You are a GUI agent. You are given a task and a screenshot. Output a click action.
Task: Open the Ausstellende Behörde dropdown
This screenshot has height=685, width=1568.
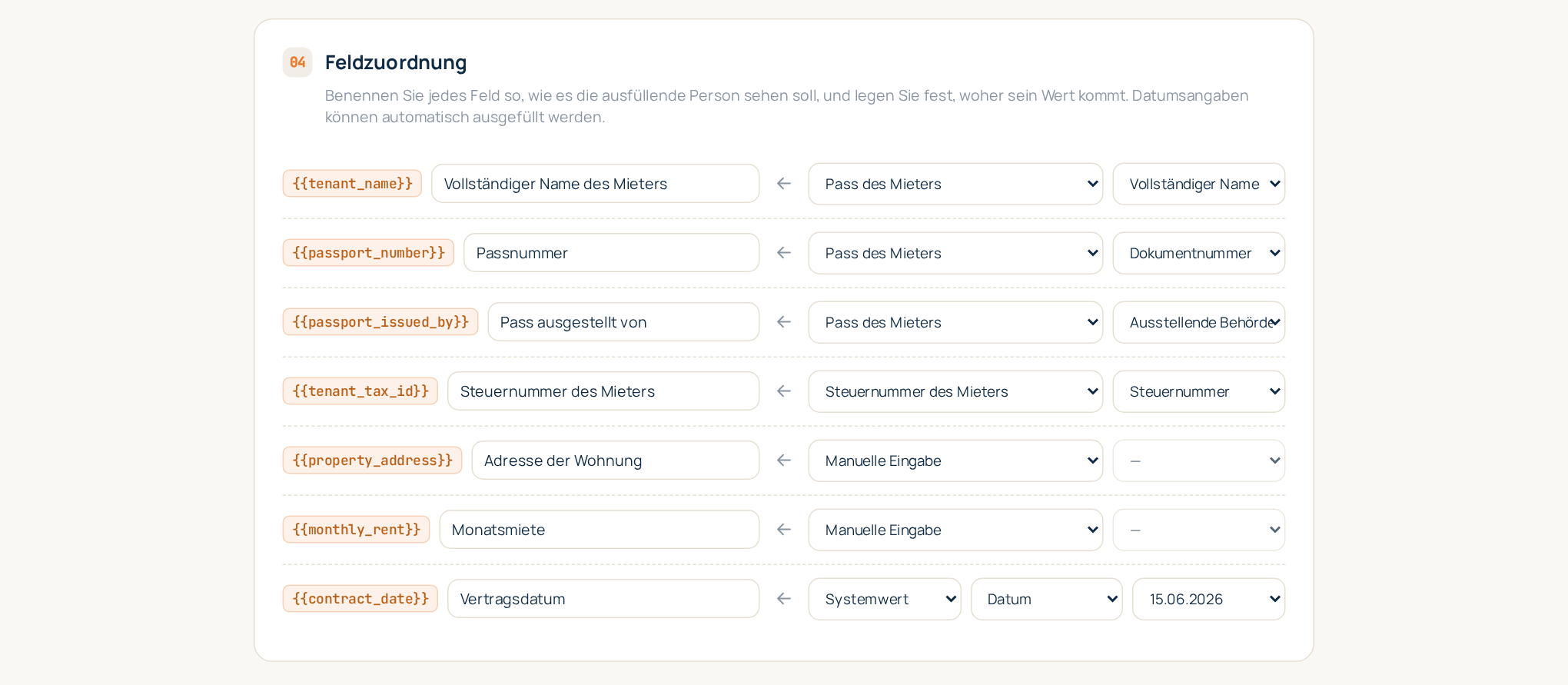1199,322
